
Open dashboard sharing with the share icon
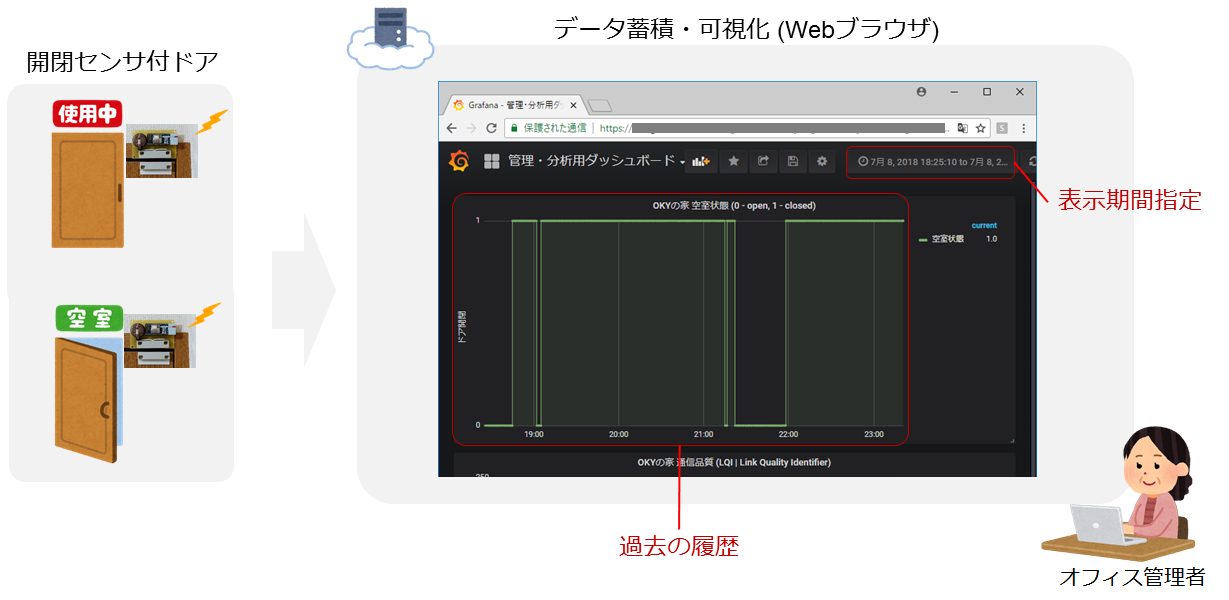762,161
